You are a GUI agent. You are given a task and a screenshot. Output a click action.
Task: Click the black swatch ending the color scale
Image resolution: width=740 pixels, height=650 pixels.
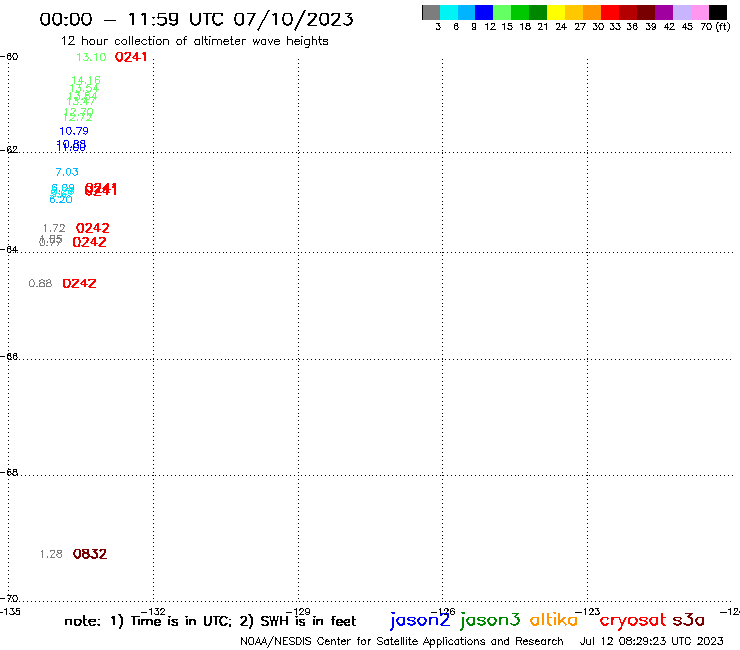pos(717,12)
